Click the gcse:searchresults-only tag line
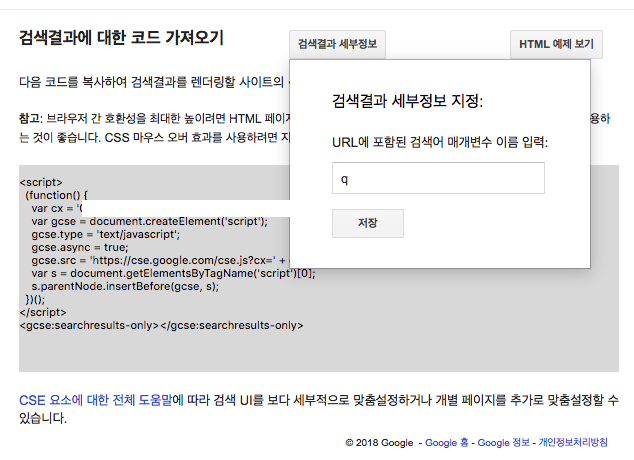 [x=161, y=325]
